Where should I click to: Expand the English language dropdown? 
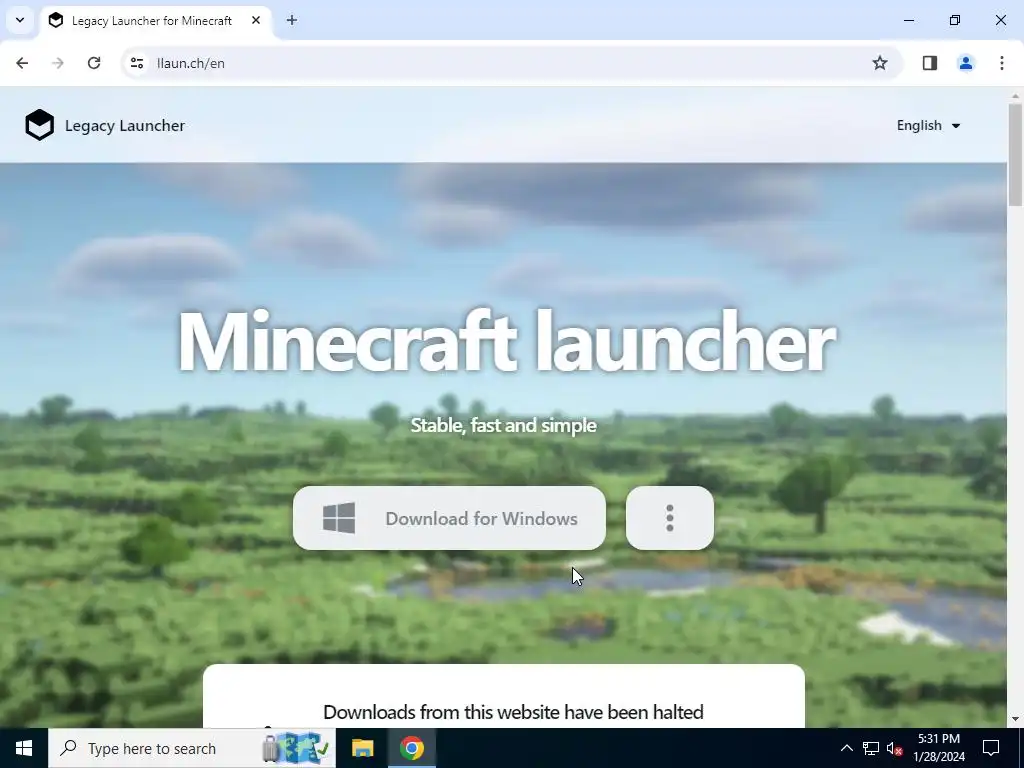tap(928, 125)
